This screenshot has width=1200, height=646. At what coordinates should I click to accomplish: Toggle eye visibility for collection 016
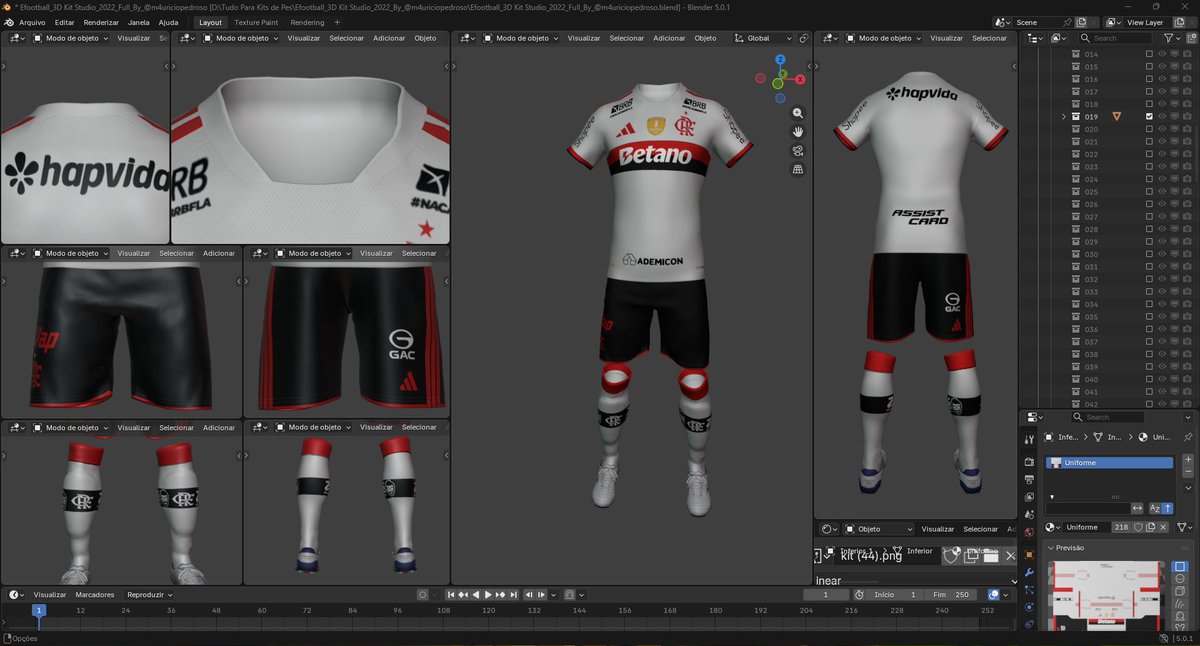(1162, 79)
